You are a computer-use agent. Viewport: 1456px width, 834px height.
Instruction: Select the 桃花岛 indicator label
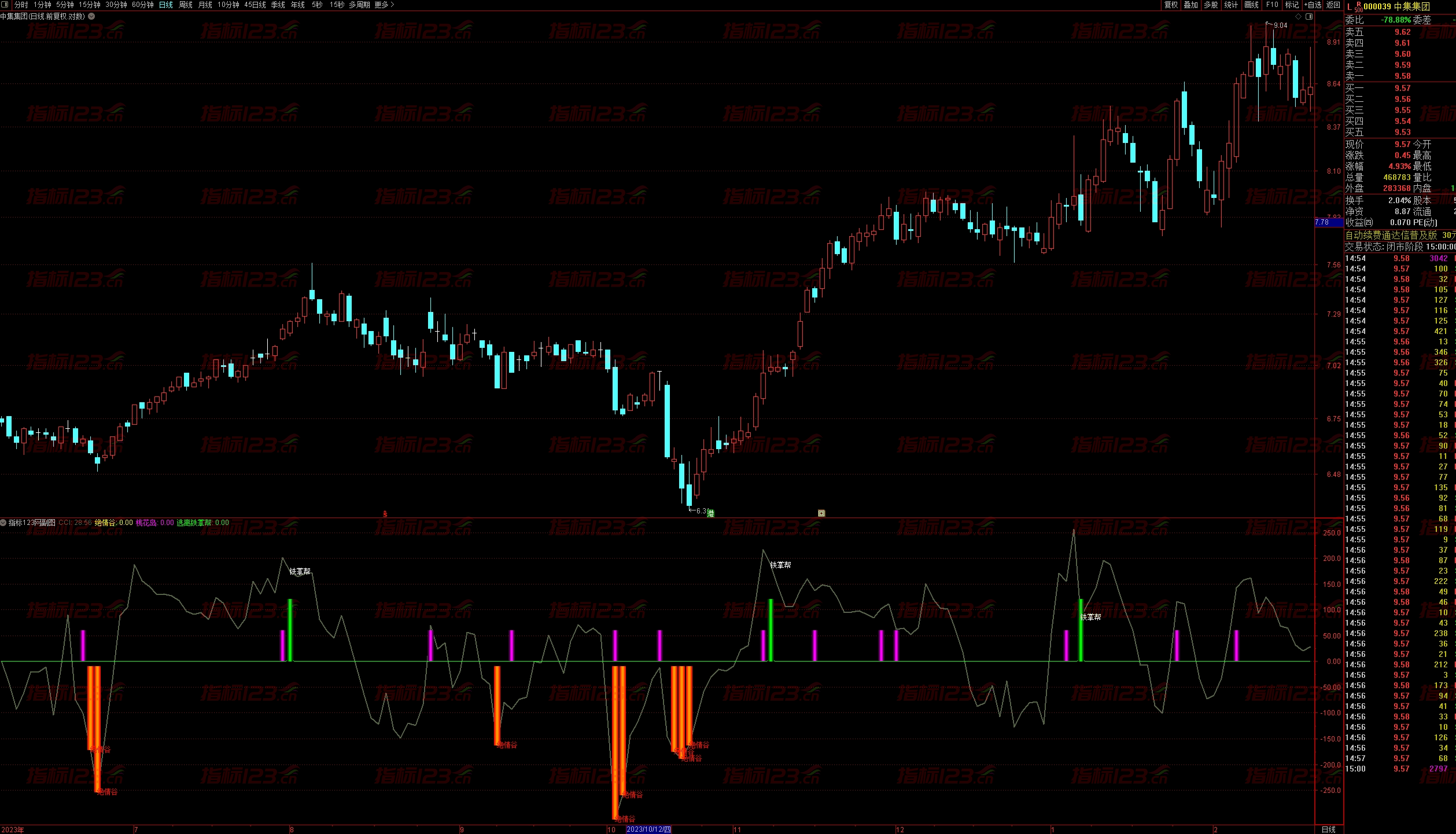pyautogui.click(x=155, y=522)
